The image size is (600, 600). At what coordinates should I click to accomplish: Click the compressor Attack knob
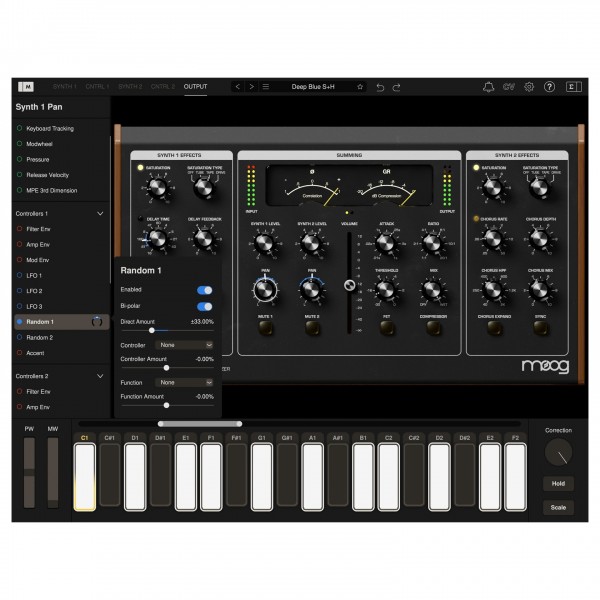pyautogui.click(x=386, y=243)
